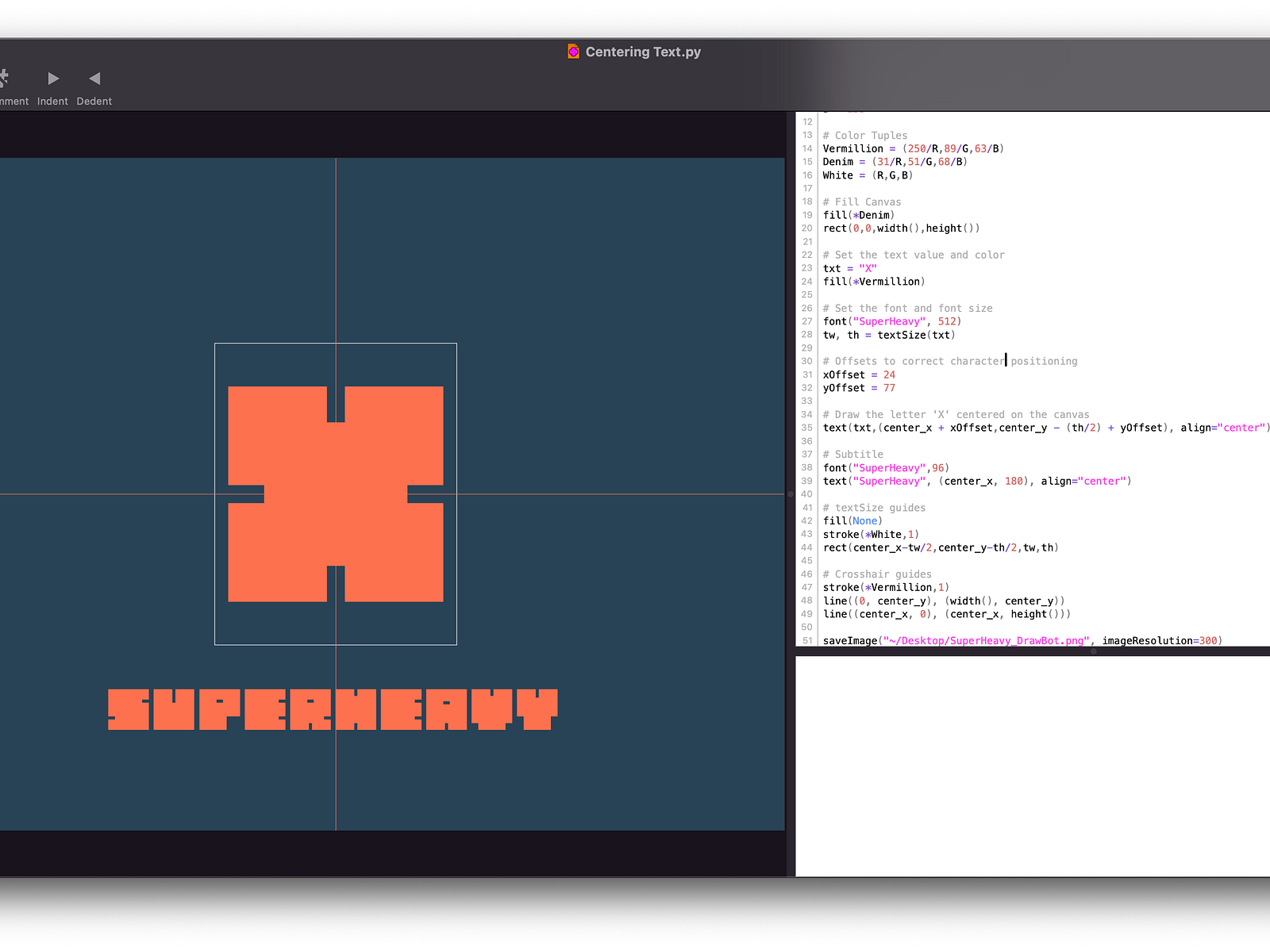Viewport: 1270px width, 952px height.
Task: Click the comment '# Set the font and font size'
Action: click(907, 309)
